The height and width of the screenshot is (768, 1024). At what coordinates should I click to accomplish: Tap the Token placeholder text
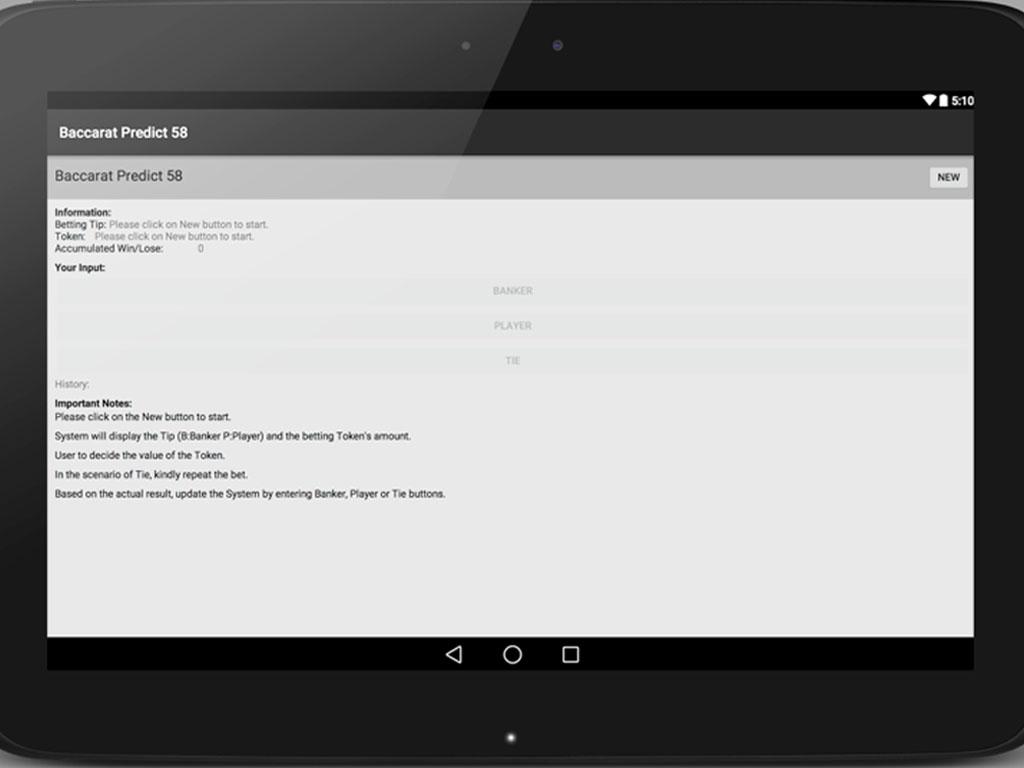tap(174, 237)
